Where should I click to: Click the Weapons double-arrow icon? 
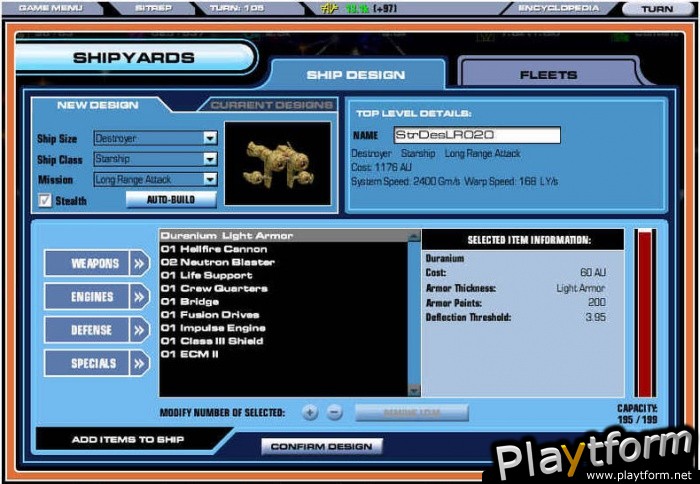(x=139, y=263)
